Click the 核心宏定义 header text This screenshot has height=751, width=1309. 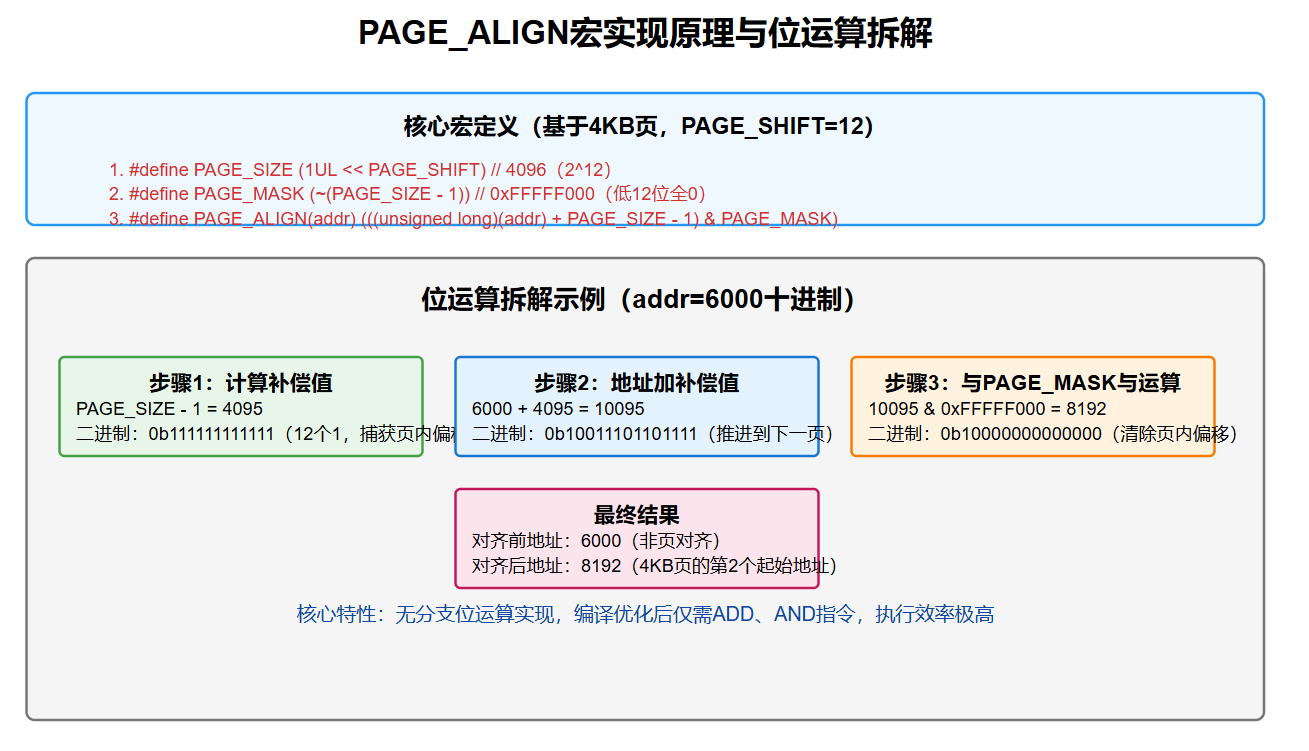point(652,127)
